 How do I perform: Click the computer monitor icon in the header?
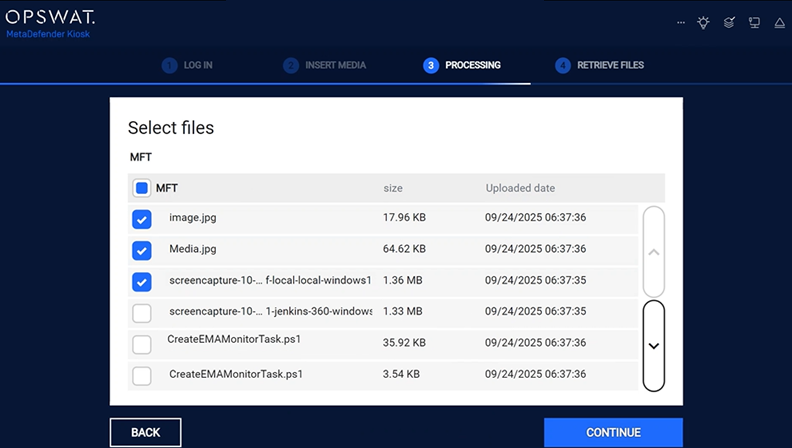[x=755, y=22]
